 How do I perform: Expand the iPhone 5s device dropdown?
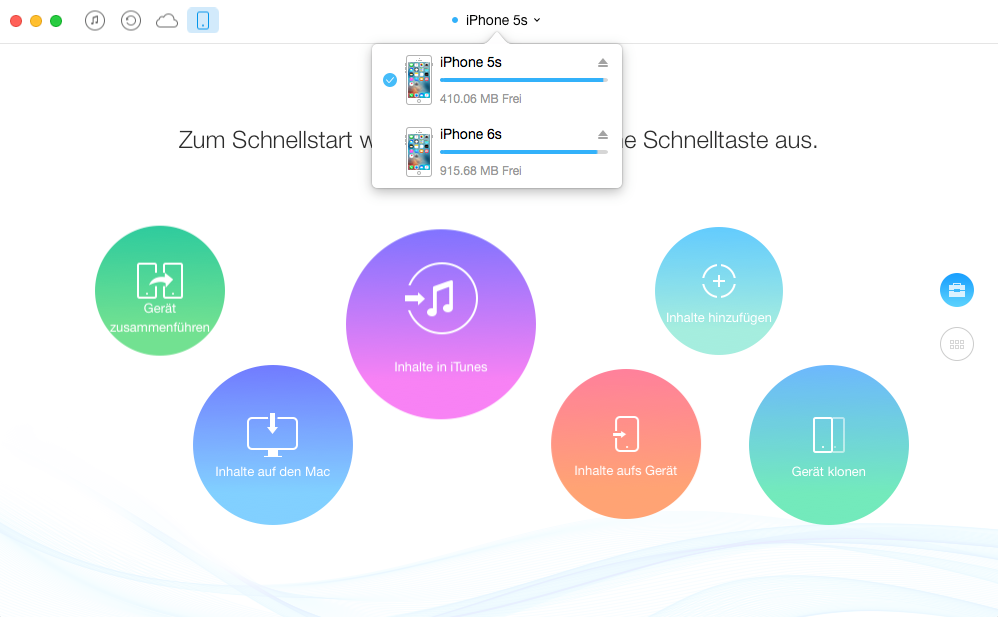tap(496, 20)
